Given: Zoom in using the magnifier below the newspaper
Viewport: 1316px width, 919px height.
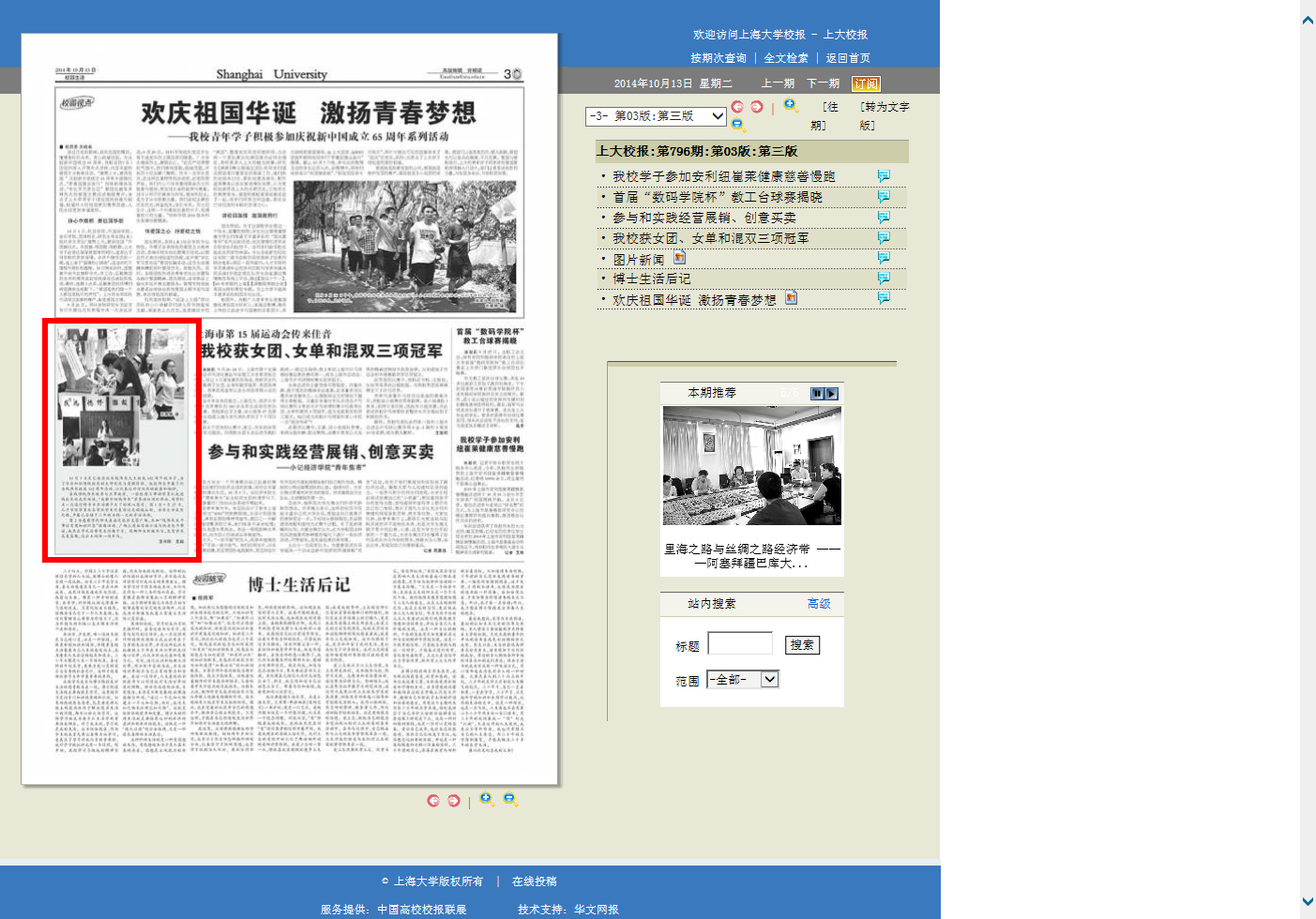Looking at the screenshot, I should tap(487, 799).
